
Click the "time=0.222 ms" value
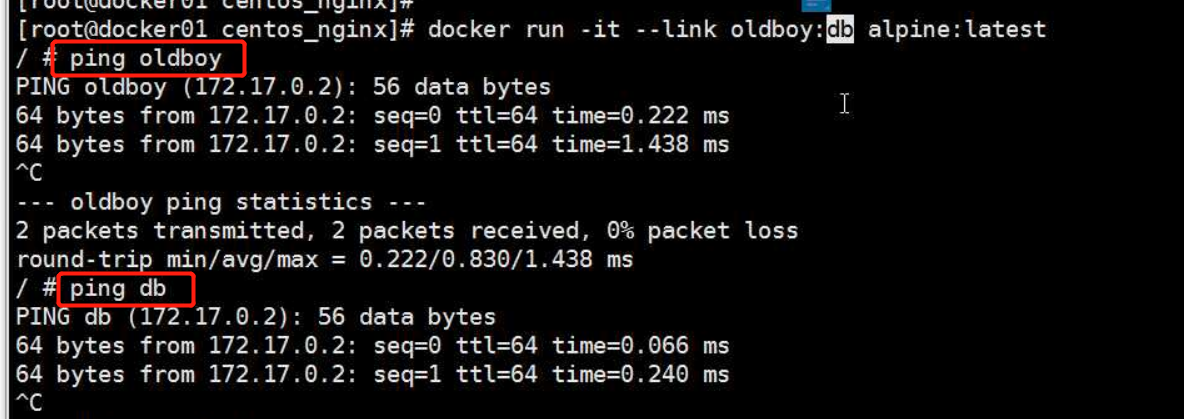[641, 116]
